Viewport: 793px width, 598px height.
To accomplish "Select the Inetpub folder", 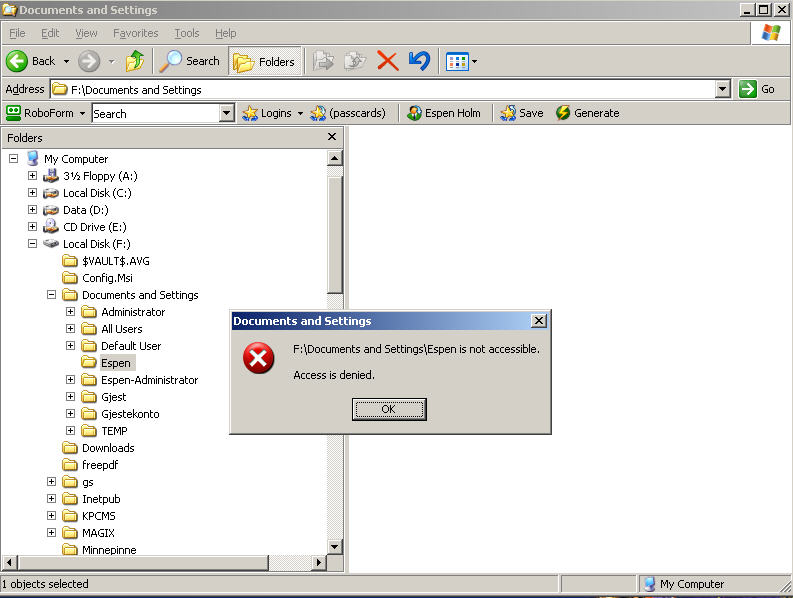I will 91,499.
